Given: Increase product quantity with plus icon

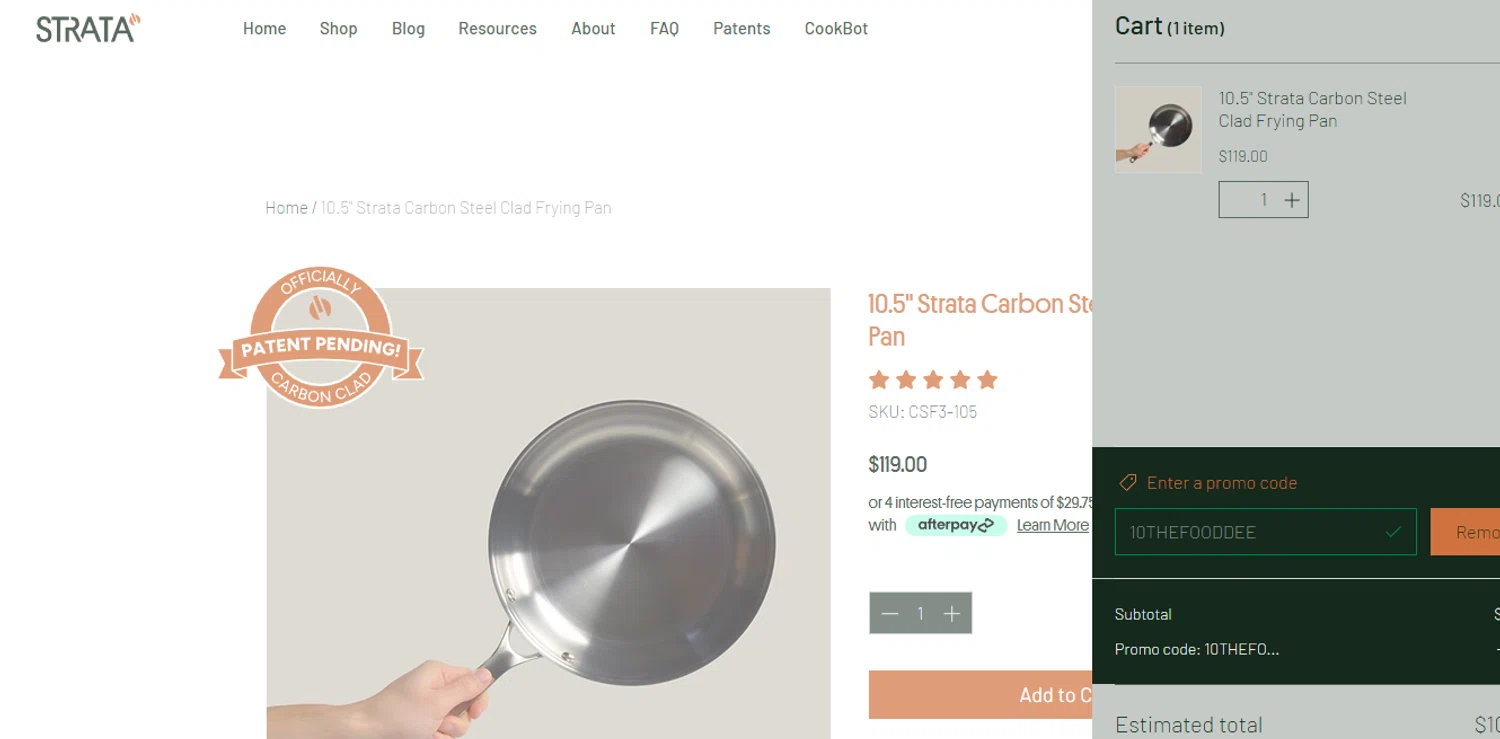Looking at the screenshot, I should coord(952,614).
